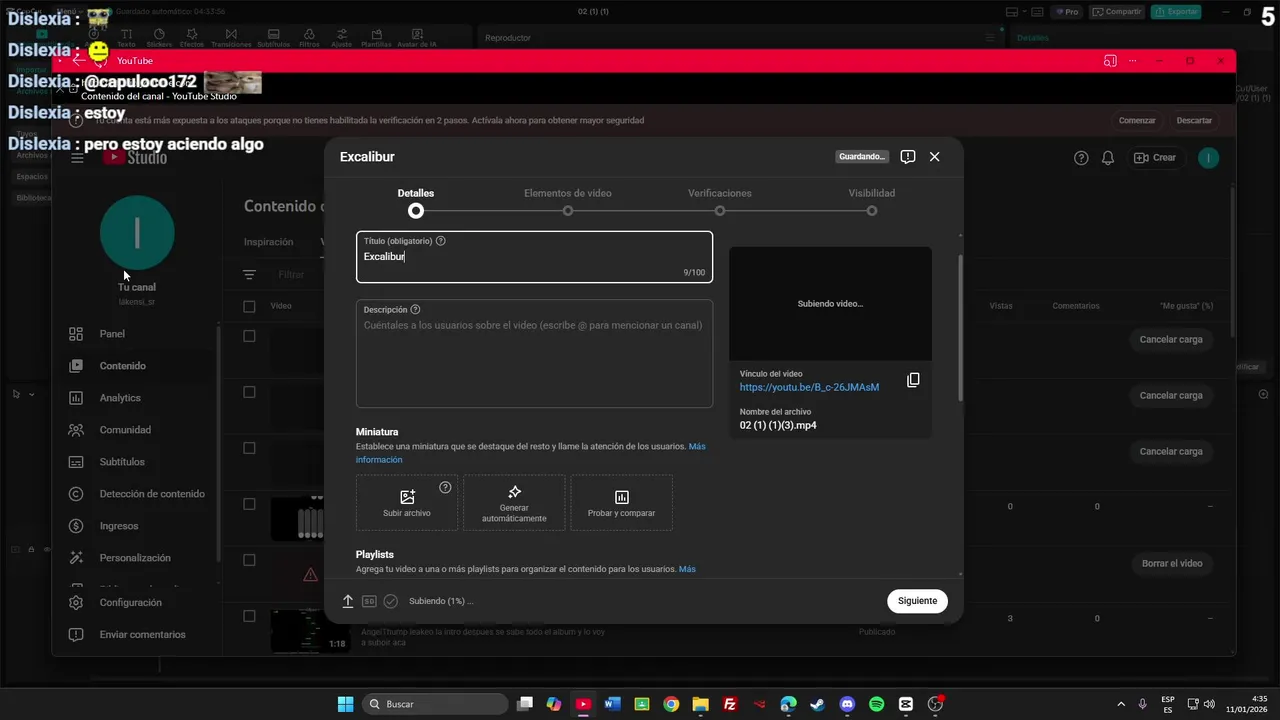Click the upload dialog vertical scrollbar
Screen dimensions: 1280x720
pyautogui.click(x=960, y=328)
